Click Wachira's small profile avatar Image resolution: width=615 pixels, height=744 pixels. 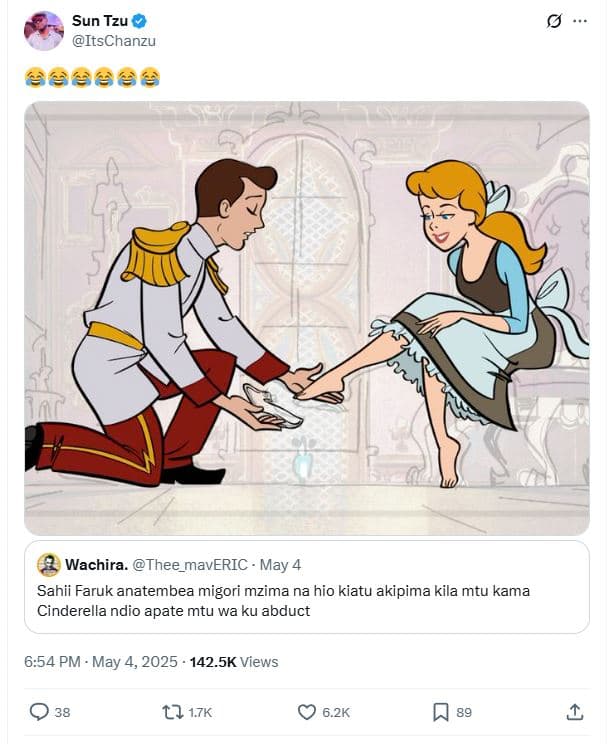coord(48,565)
